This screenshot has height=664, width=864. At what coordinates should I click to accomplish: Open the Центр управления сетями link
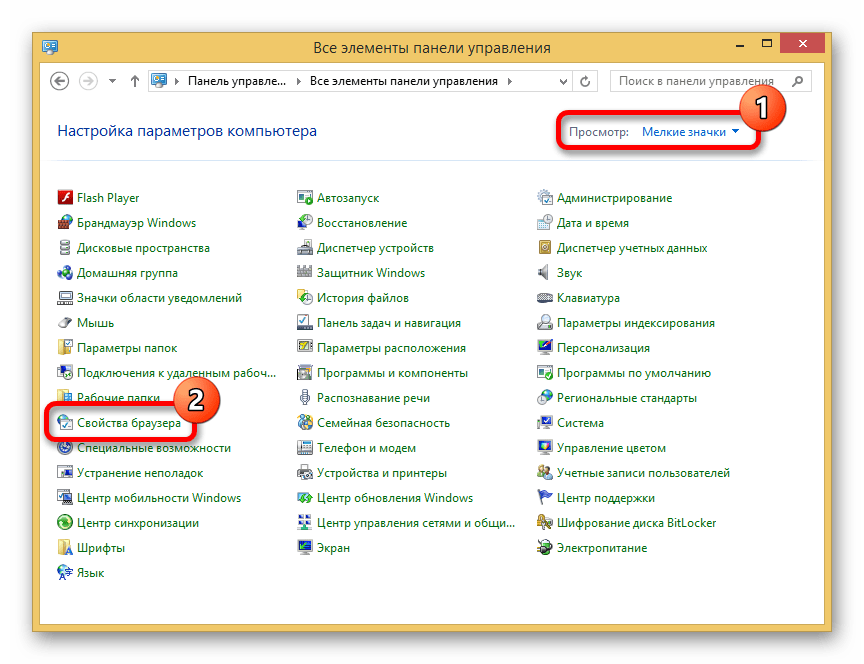tap(416, 522)
